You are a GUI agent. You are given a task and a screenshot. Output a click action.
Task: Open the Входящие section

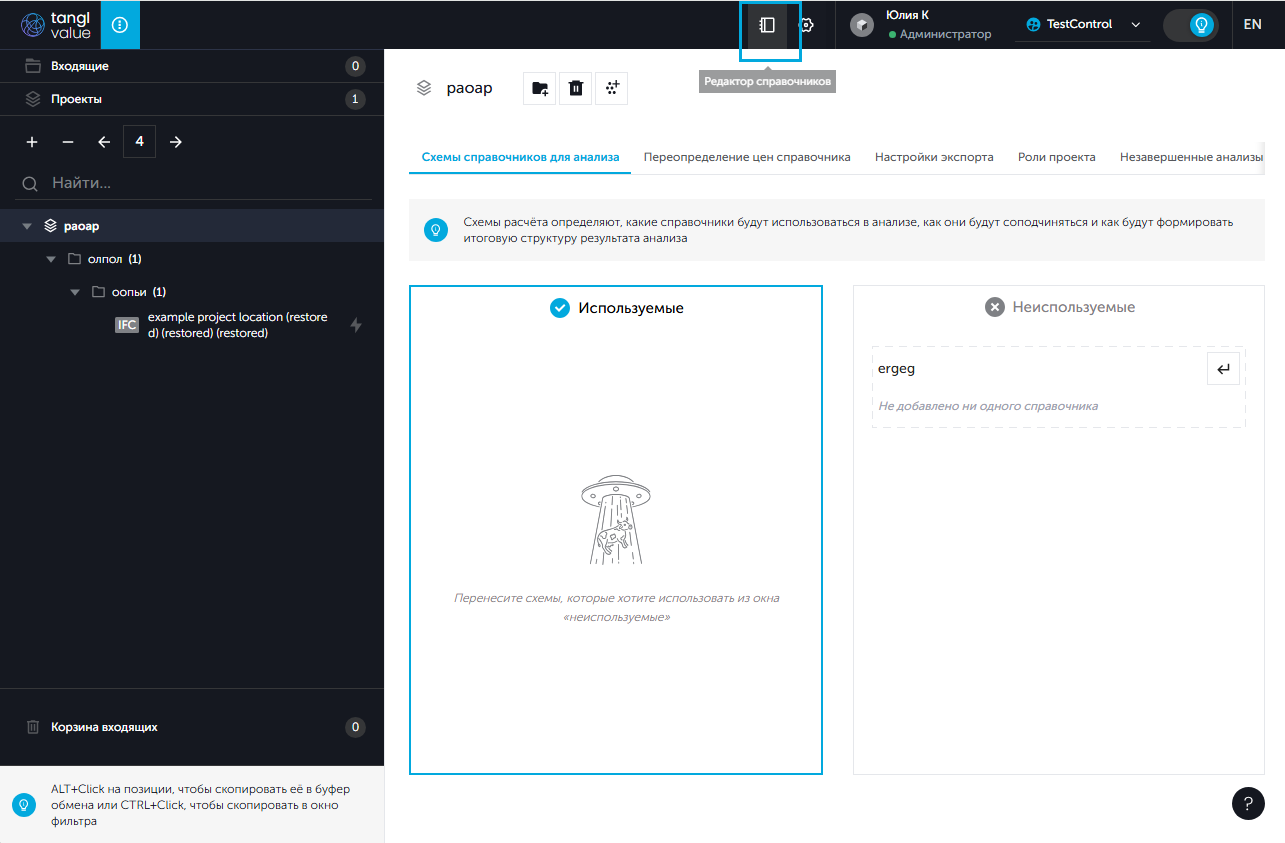80,66
